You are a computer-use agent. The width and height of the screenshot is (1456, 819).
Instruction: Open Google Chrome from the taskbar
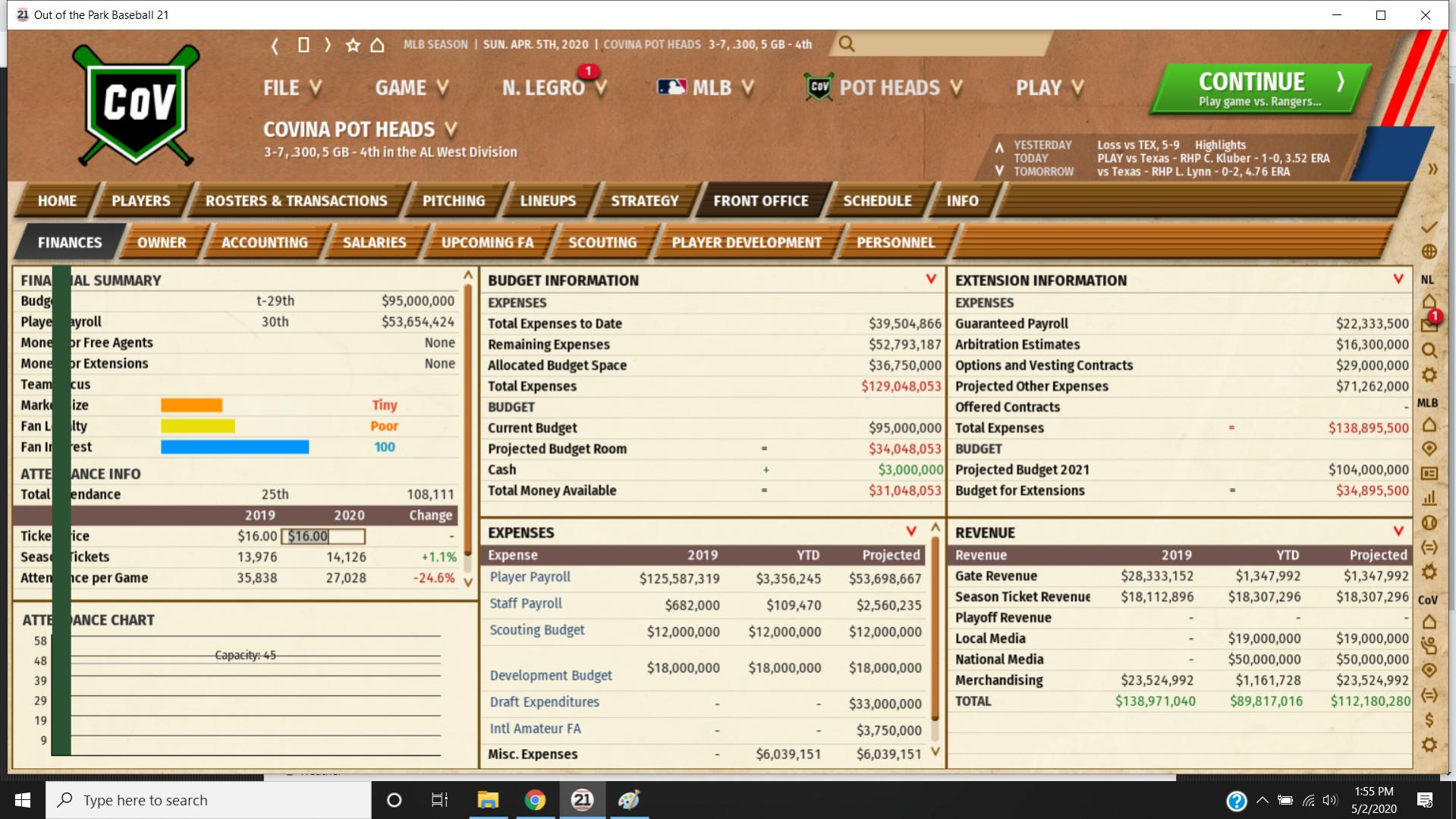point(535,800)
